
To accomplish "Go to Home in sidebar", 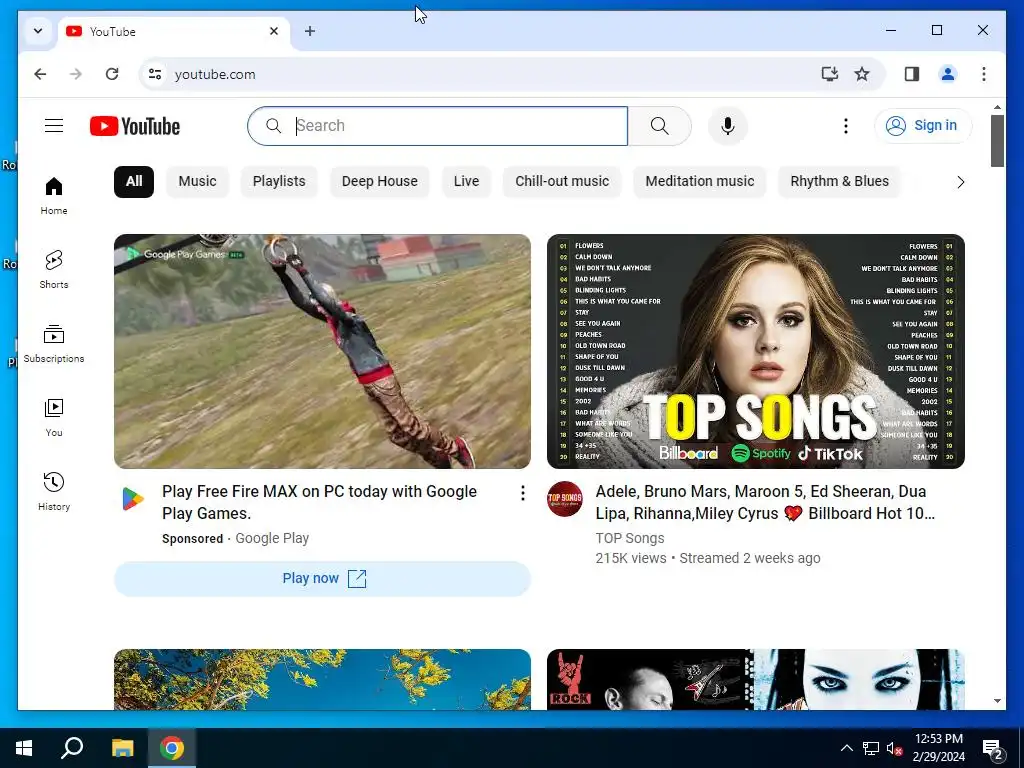I will [x=54, y=196].
